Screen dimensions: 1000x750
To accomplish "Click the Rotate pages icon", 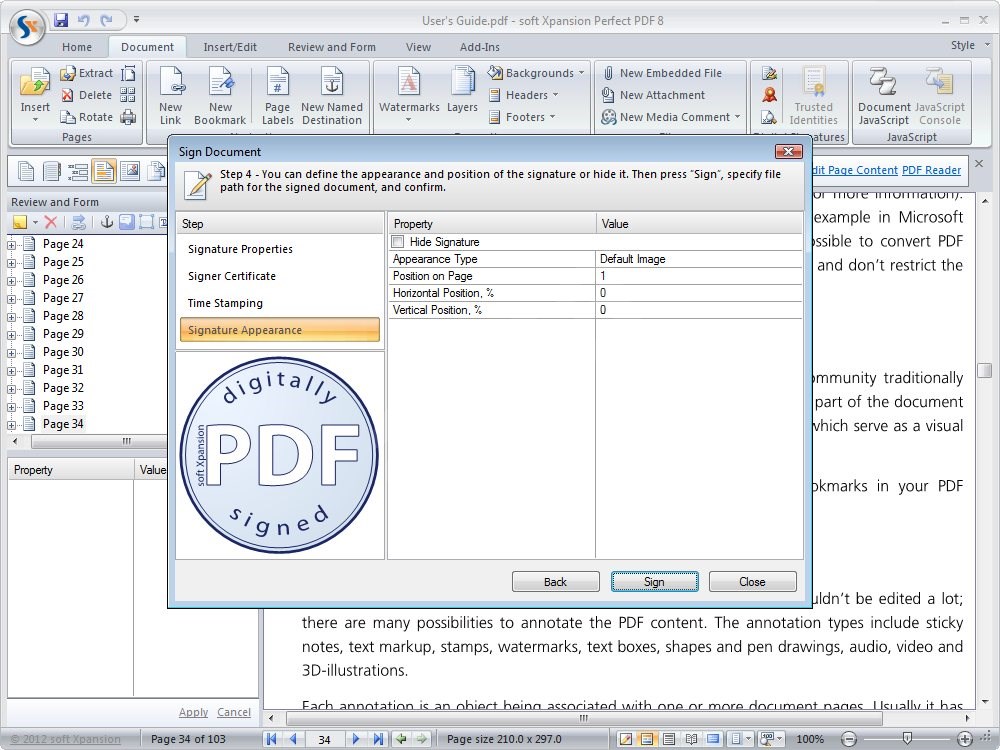I will (68, 117).
